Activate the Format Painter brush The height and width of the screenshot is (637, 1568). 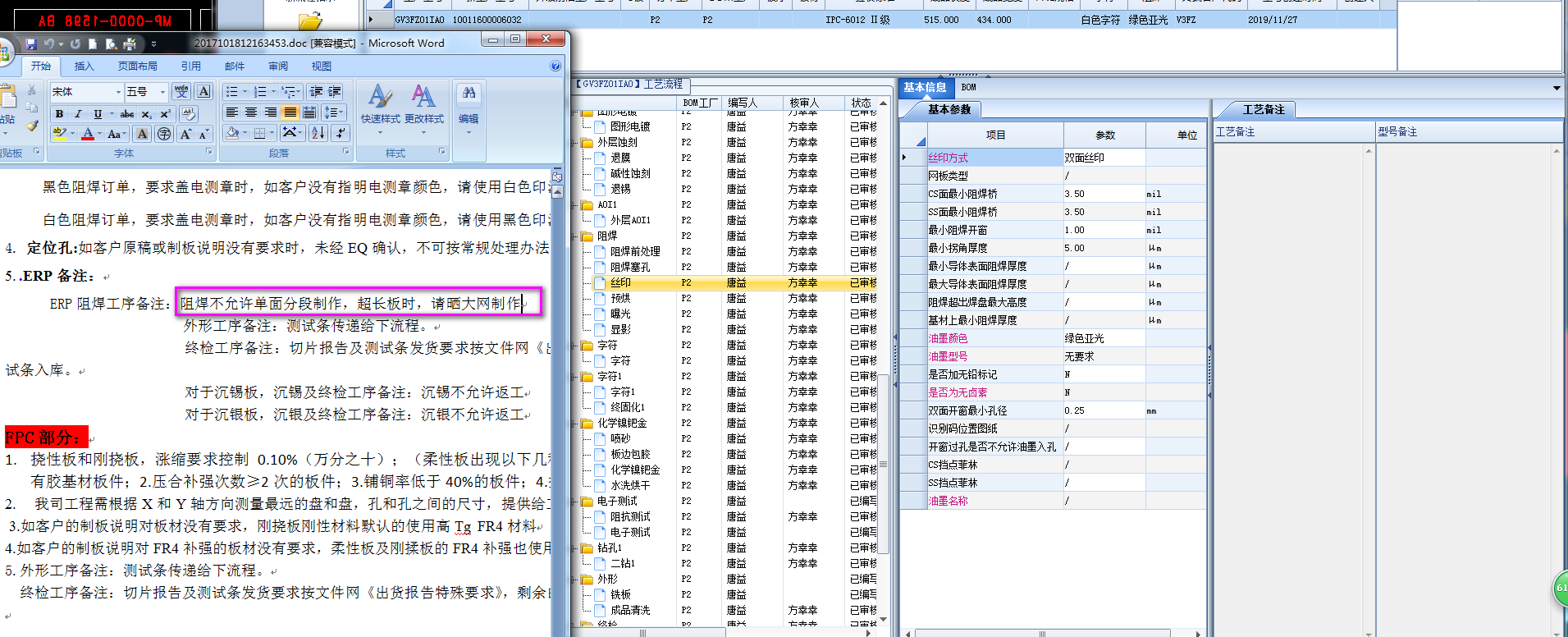point(32,126)
